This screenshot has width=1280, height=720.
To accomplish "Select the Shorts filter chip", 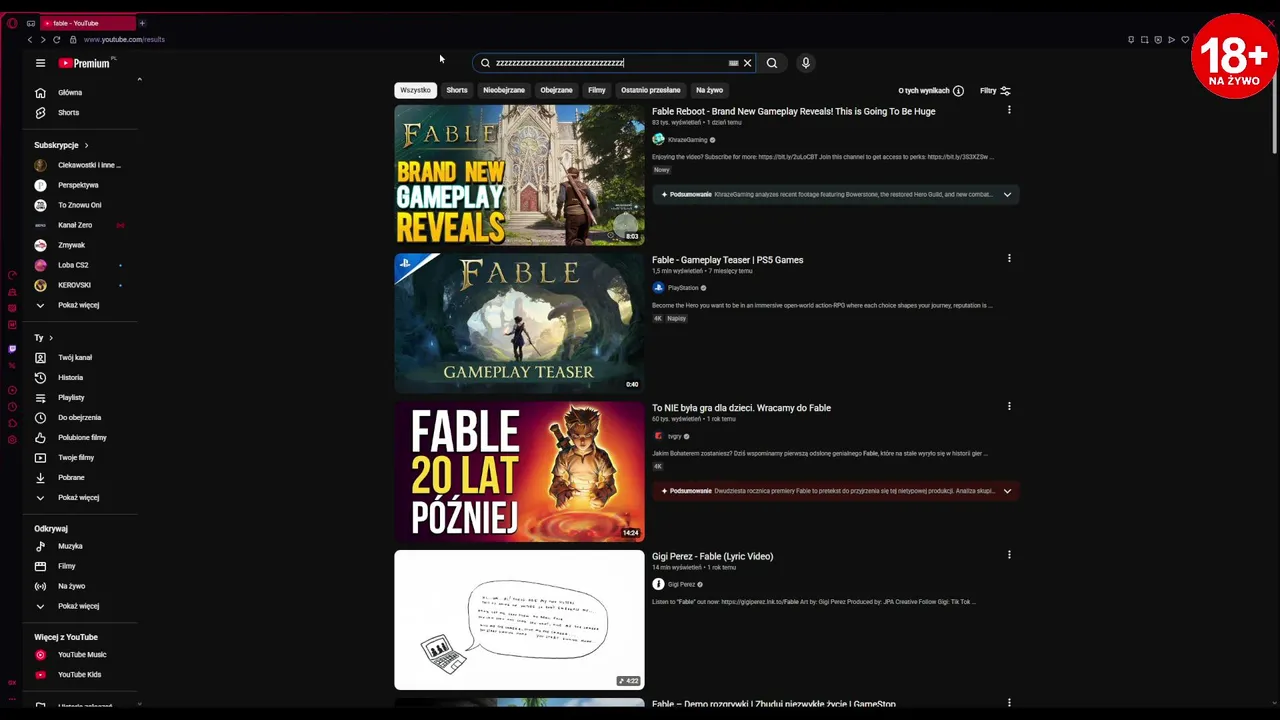I will tap(457, 90).
